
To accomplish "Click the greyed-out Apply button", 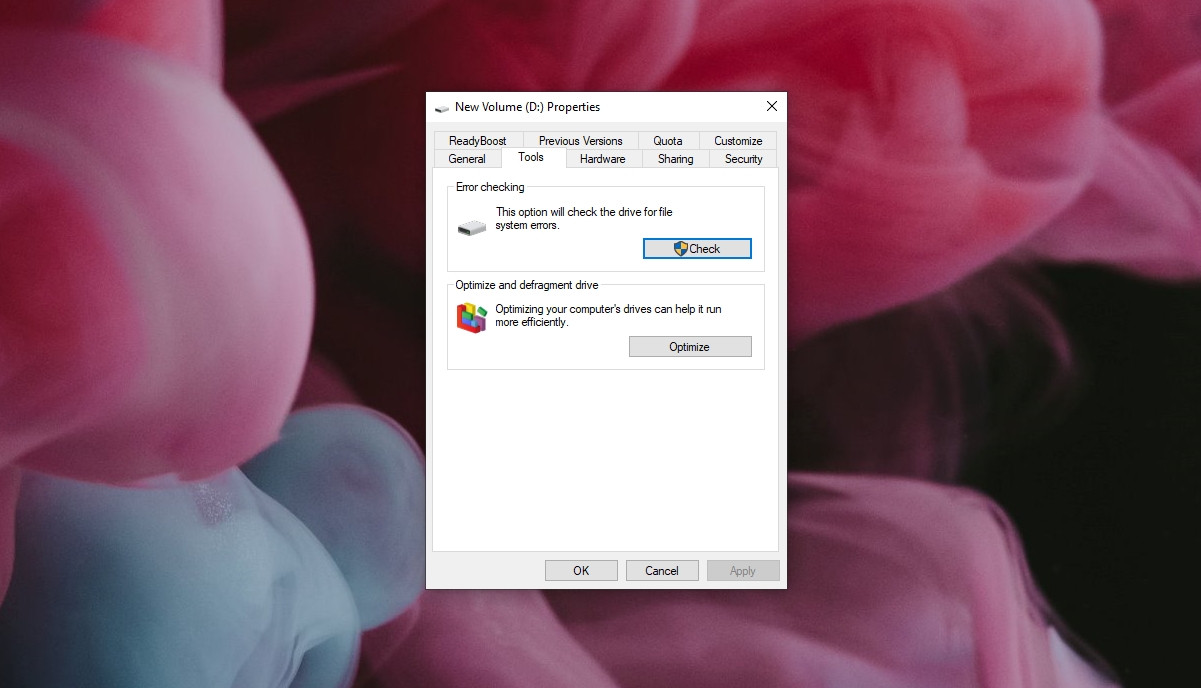I will click(743, 571).
